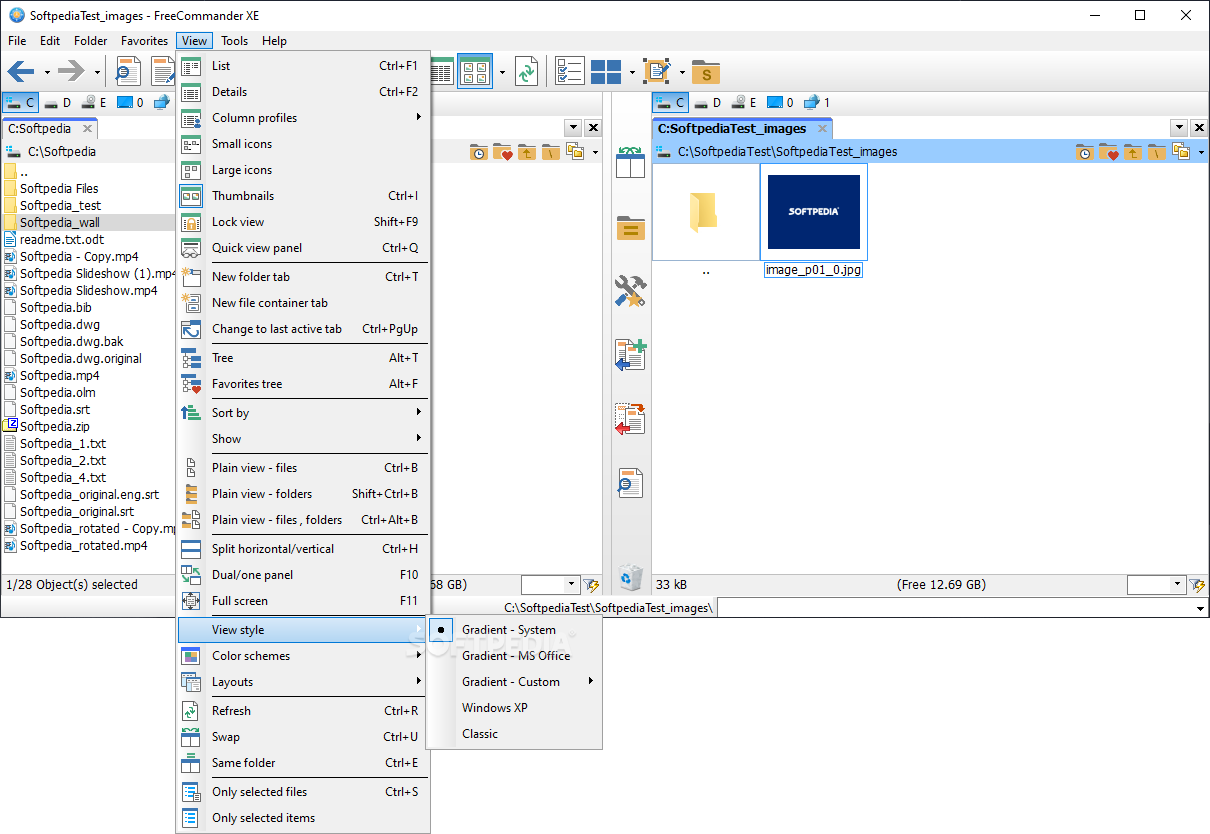This screenshot has height=834, width=1210.
Task: Expand the Show submenu
Action: (x=303, y=439)
